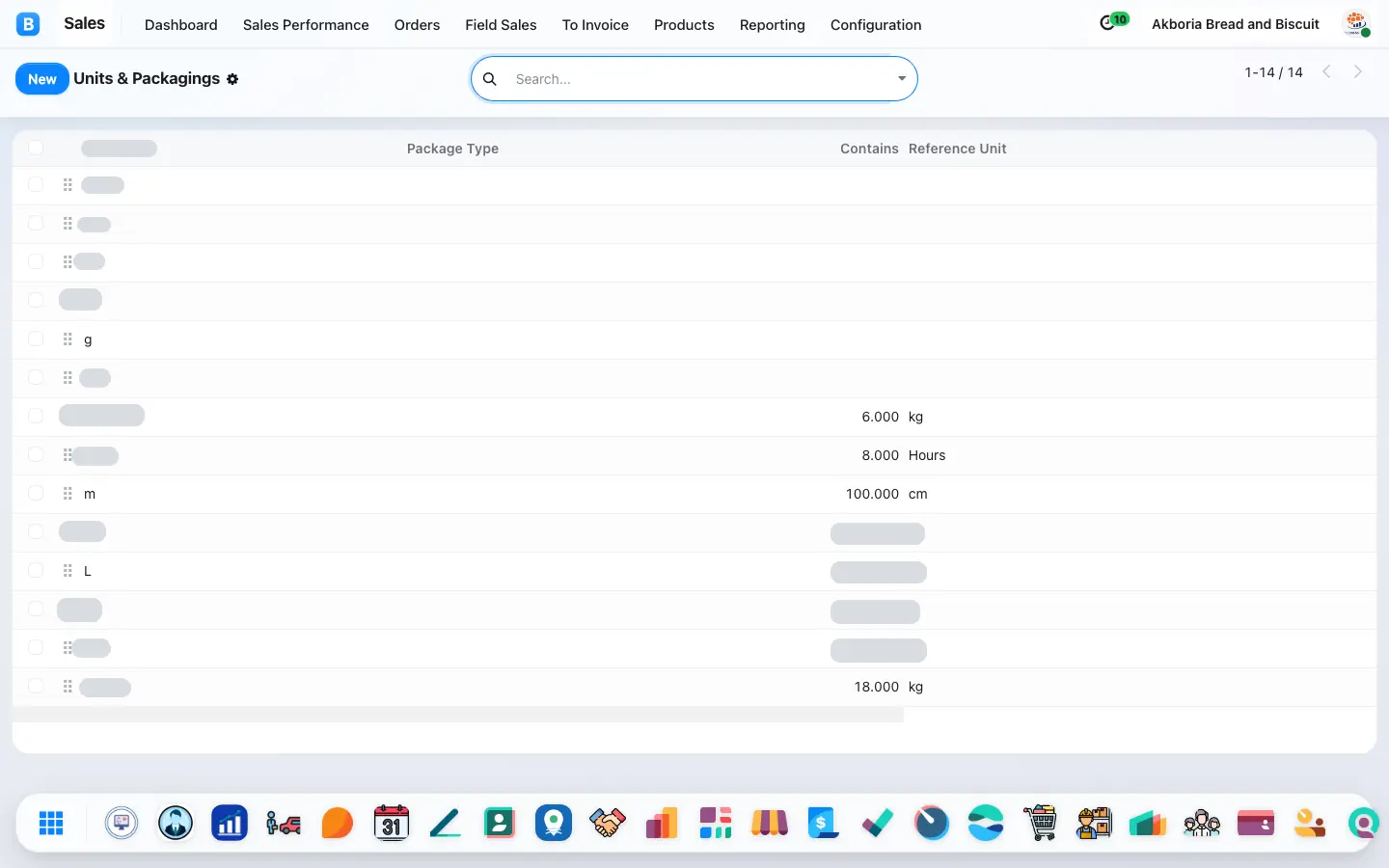The width and height of the screenshot is (1389, 868).
Task: Open the people group app in dock
Action: [1202, 823]
